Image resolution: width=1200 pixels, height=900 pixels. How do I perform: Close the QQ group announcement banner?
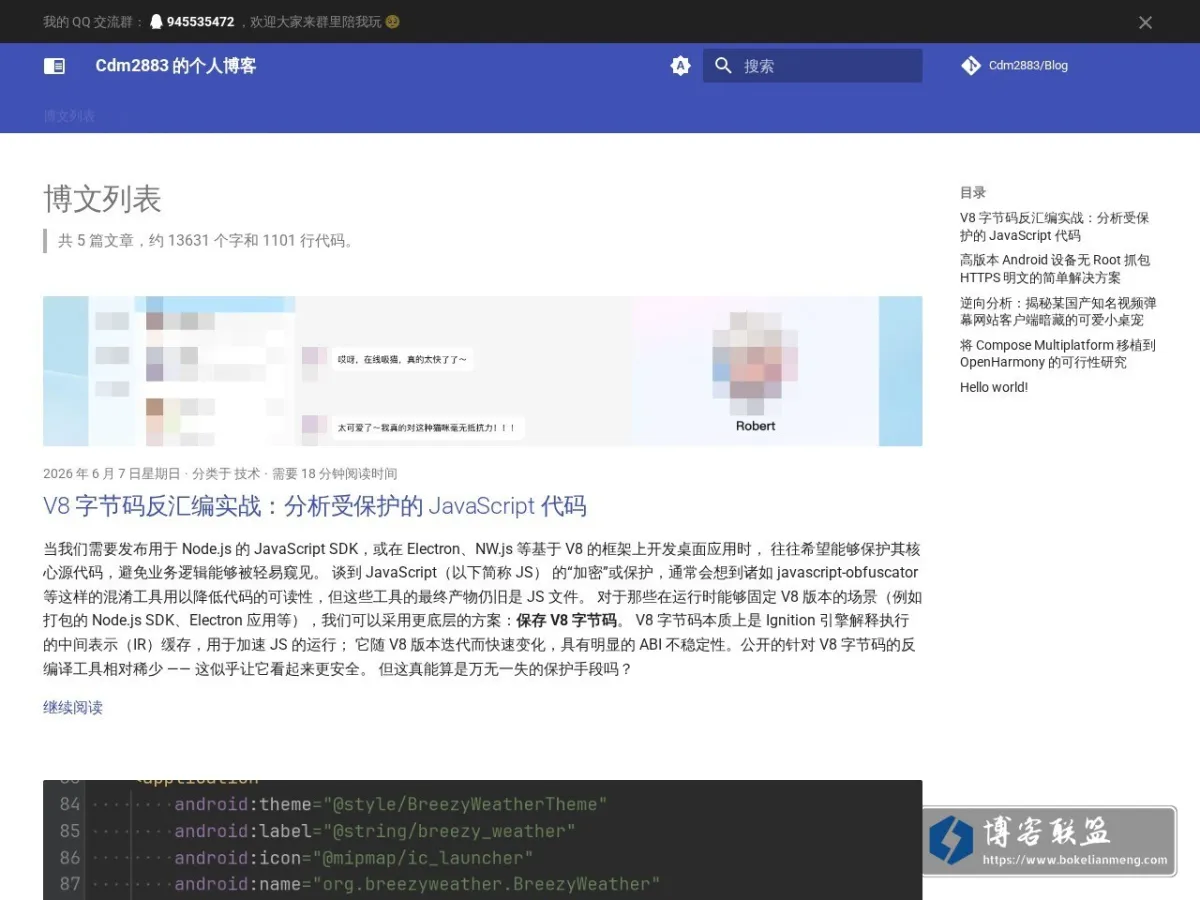[1145, 22]
